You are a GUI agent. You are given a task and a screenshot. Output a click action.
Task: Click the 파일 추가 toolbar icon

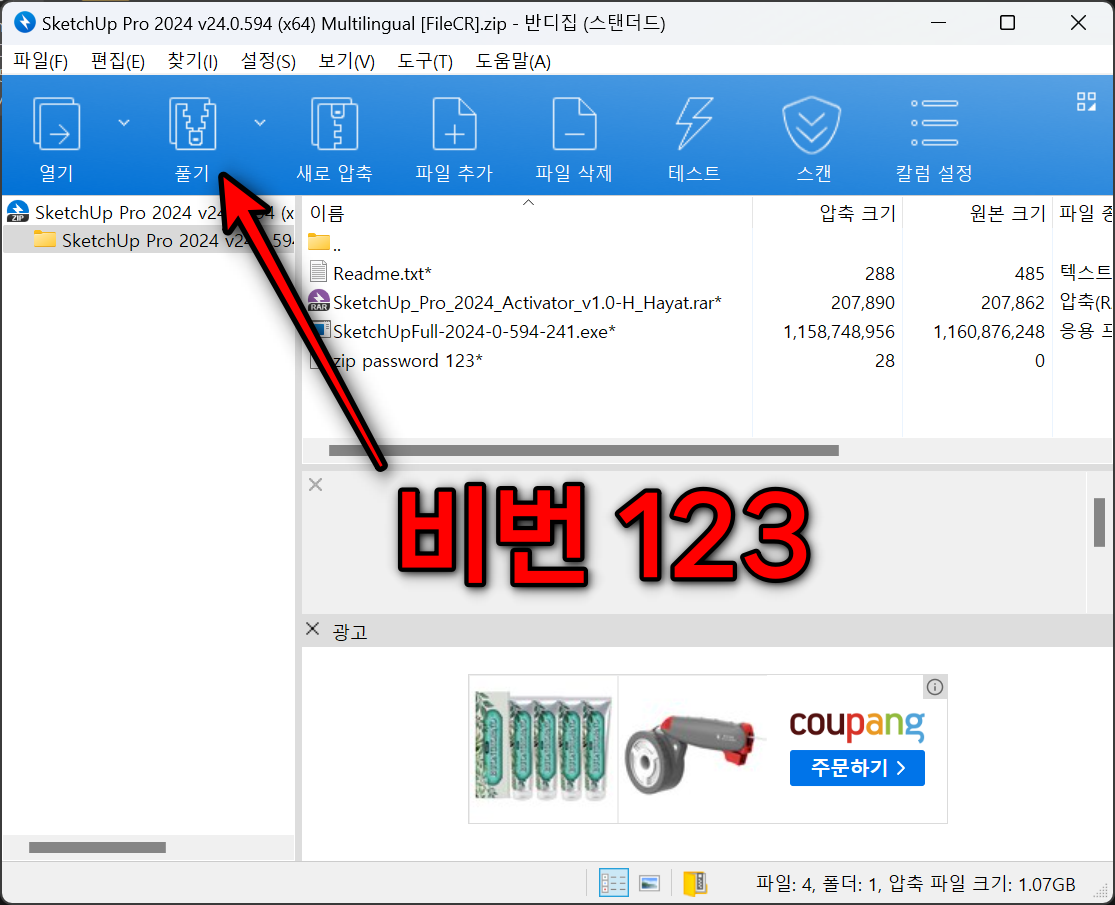(454, 124)
